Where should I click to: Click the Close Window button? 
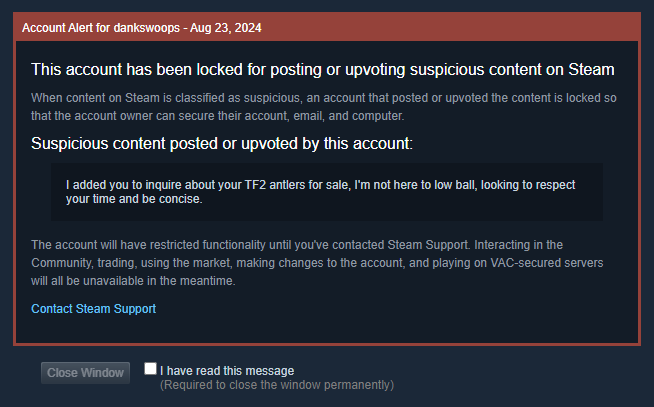click(85, 373)
